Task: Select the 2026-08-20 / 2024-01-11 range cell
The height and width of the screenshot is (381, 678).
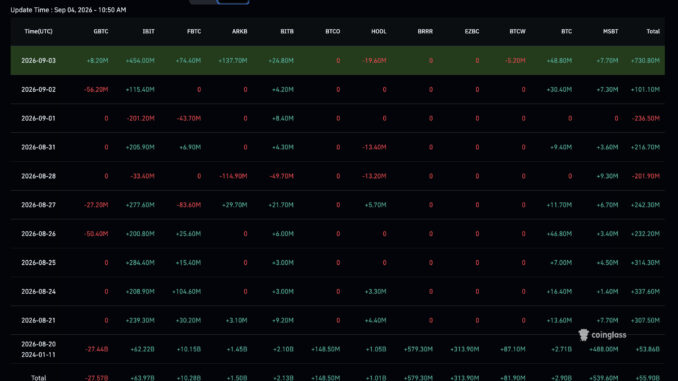Action: point(38,349)
